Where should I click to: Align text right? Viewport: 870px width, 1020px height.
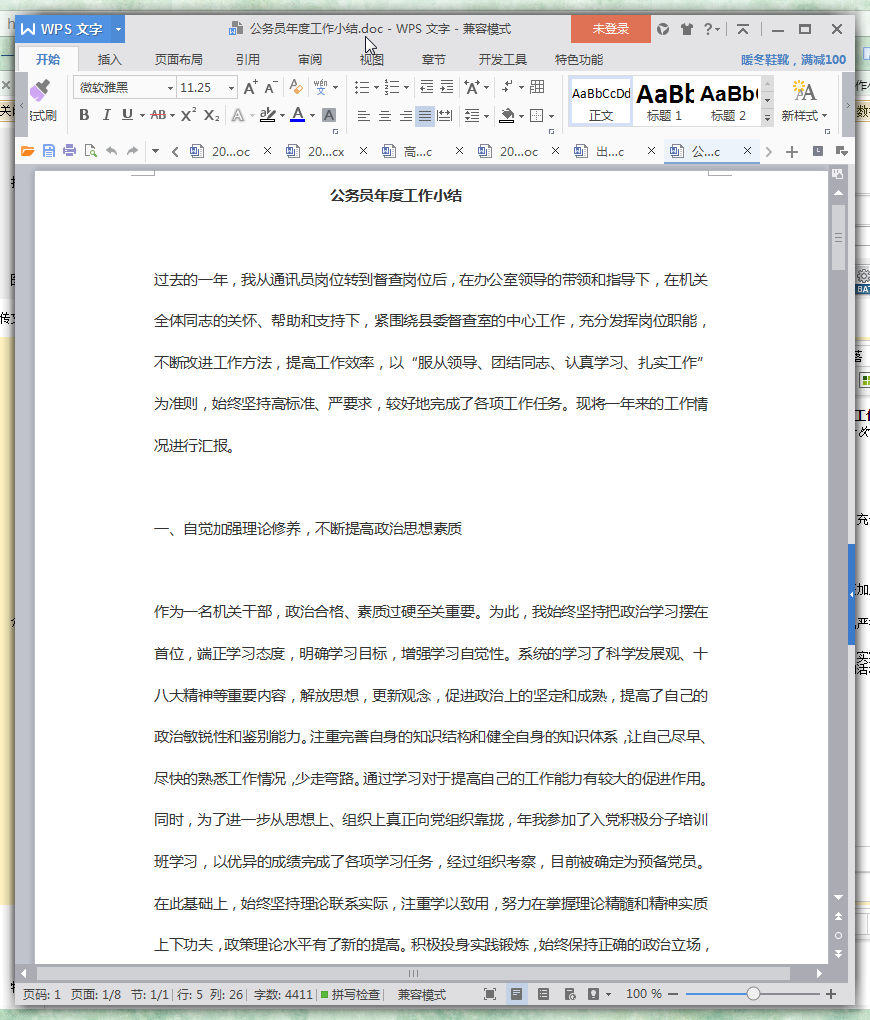tap(405, 116)
